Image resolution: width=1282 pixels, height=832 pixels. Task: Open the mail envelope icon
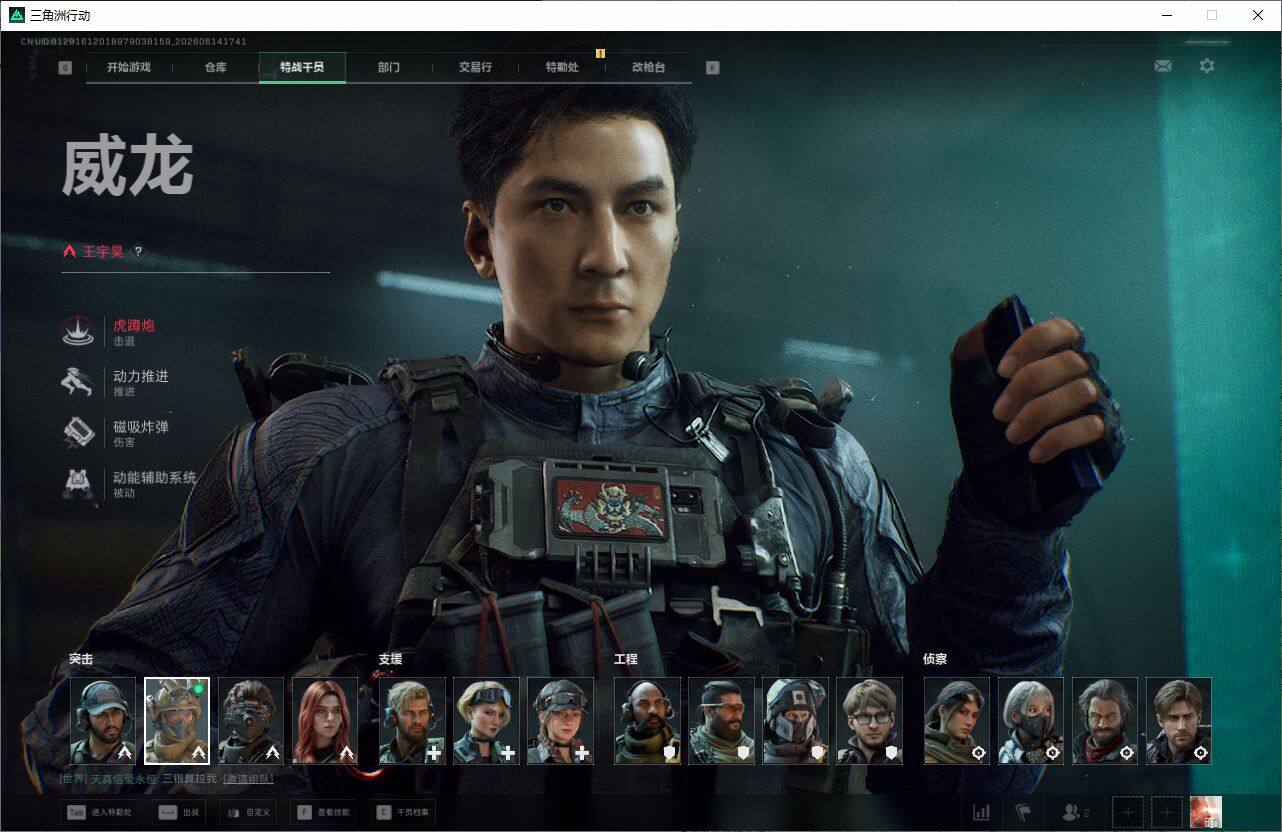pos(1163,66)
